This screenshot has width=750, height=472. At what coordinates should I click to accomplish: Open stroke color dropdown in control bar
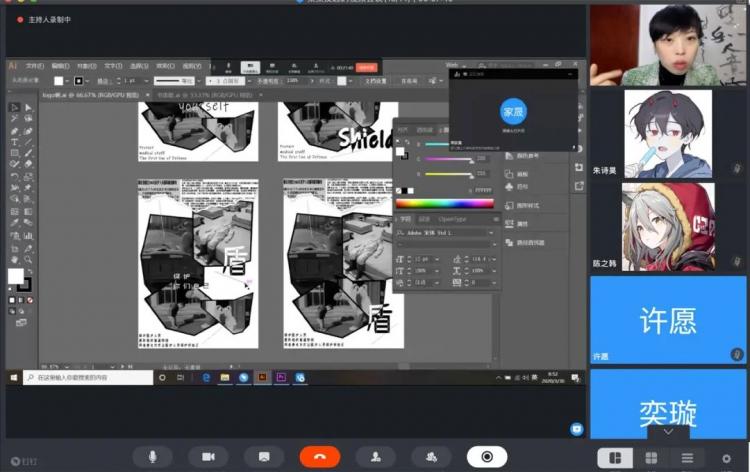click(87, 81)
